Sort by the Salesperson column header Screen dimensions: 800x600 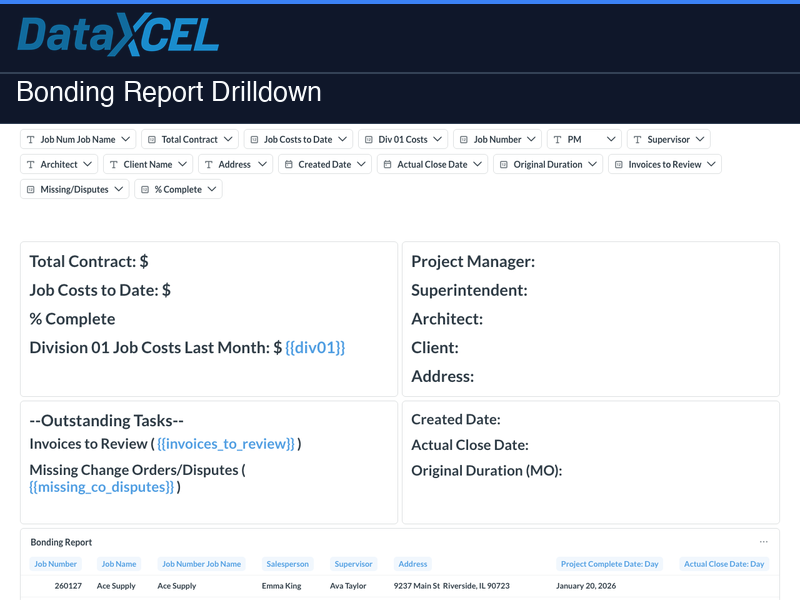coord(286,564)
